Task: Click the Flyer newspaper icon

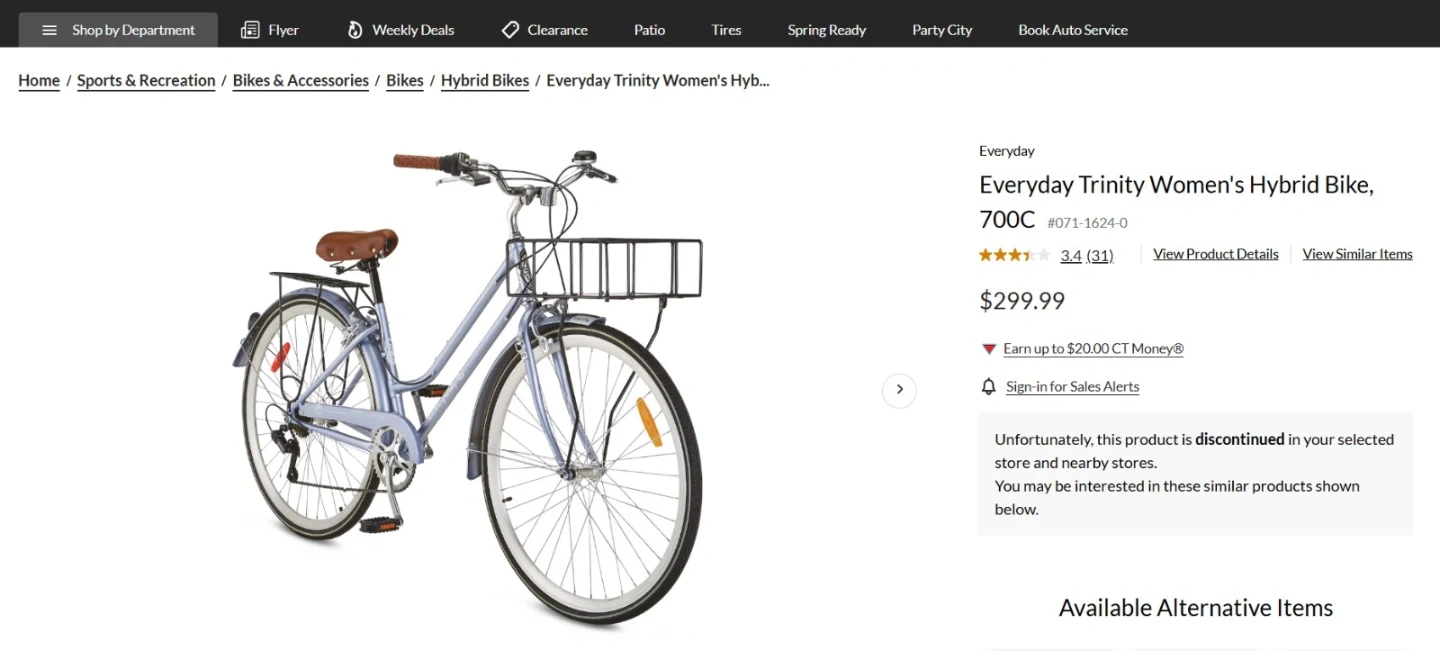Action: pos(250,30)
